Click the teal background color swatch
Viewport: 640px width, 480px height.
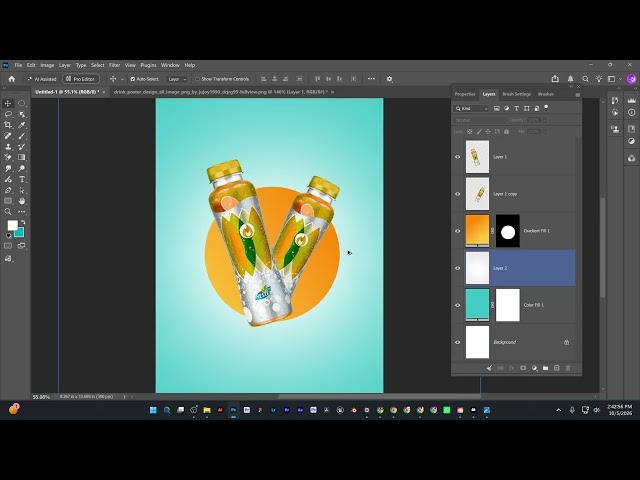click(20, 233)
